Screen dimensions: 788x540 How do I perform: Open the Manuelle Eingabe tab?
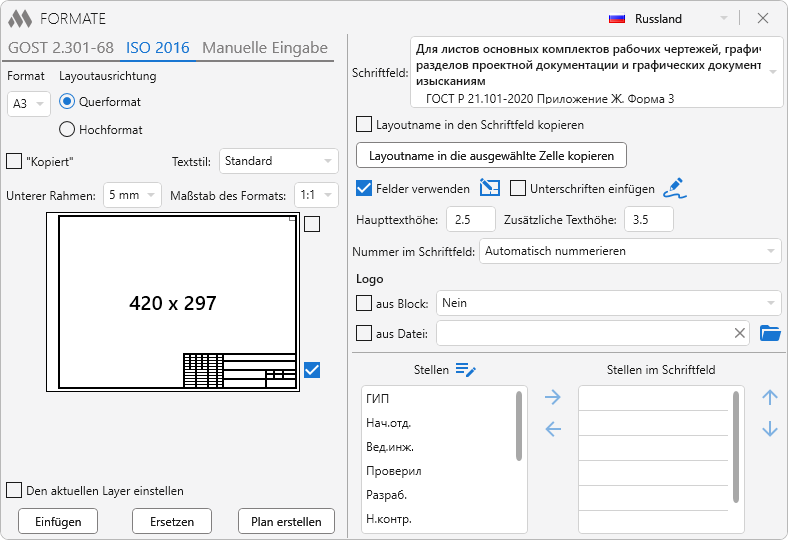pyautogui.click(x=265, y=48)
